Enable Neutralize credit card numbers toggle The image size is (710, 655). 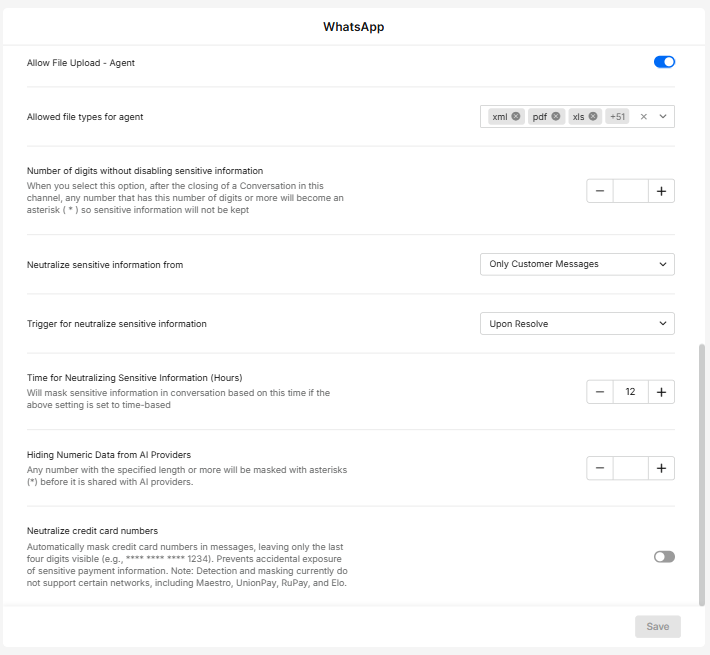664,557
